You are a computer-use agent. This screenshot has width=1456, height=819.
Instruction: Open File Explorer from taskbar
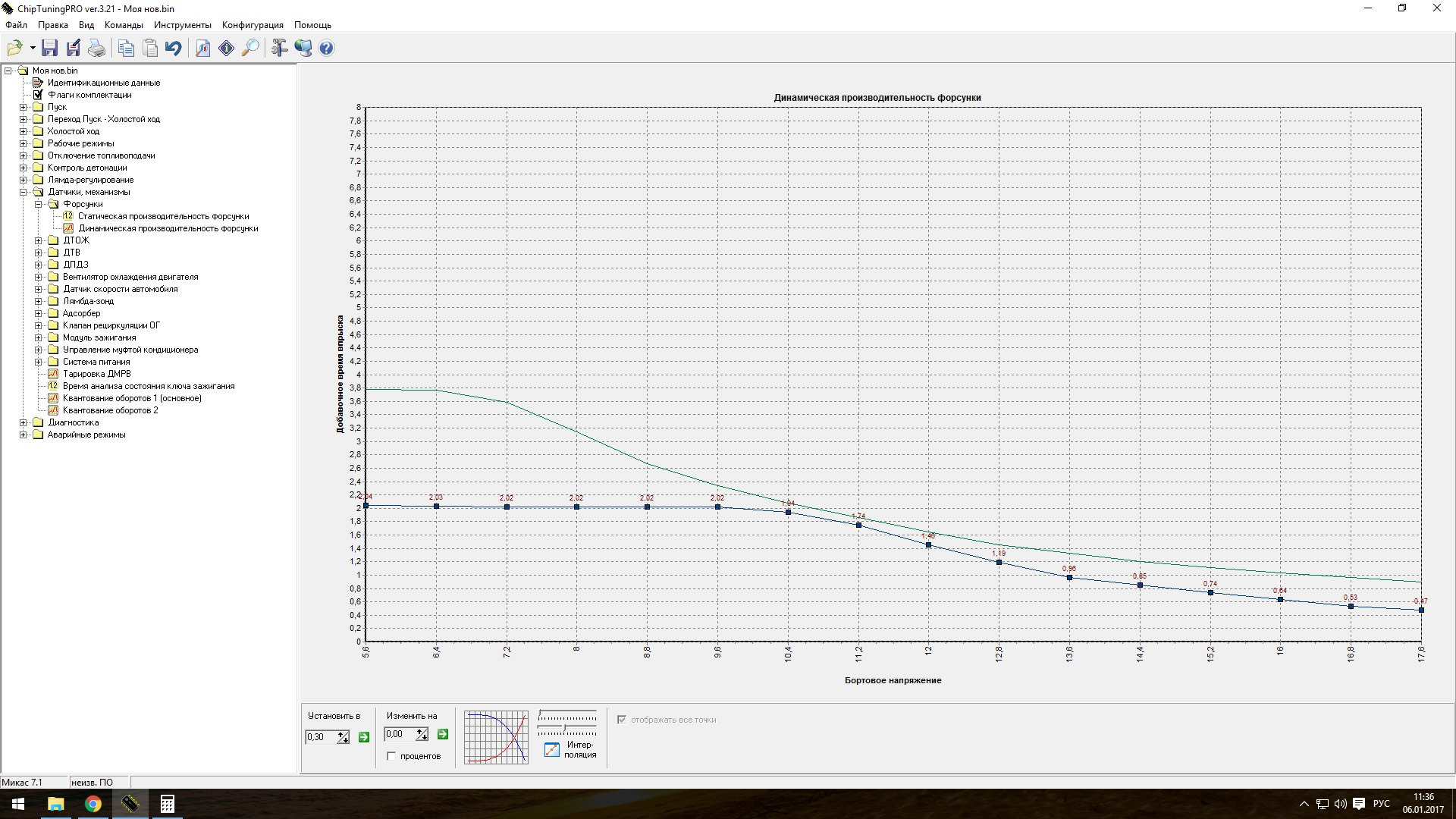click(55, 804)
